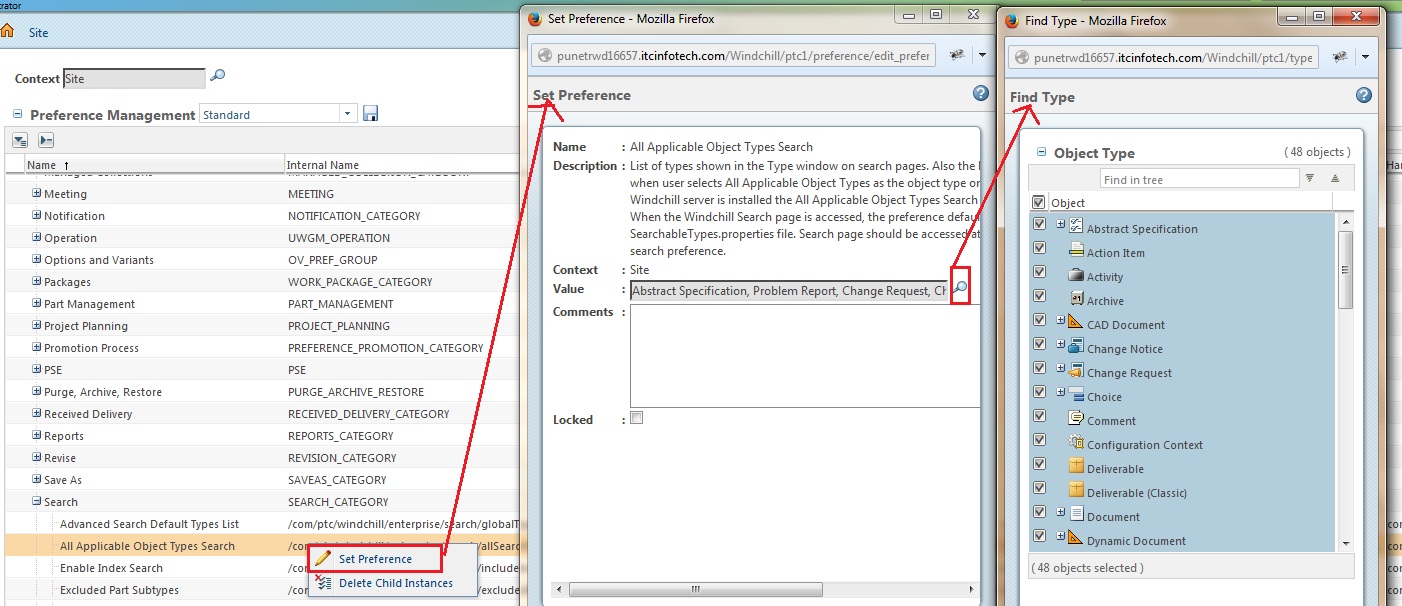The width and height of the screenshot is (1402, 606).
Task: Click the Deliverable (Classic) type icon
Action: [1076, 490]
